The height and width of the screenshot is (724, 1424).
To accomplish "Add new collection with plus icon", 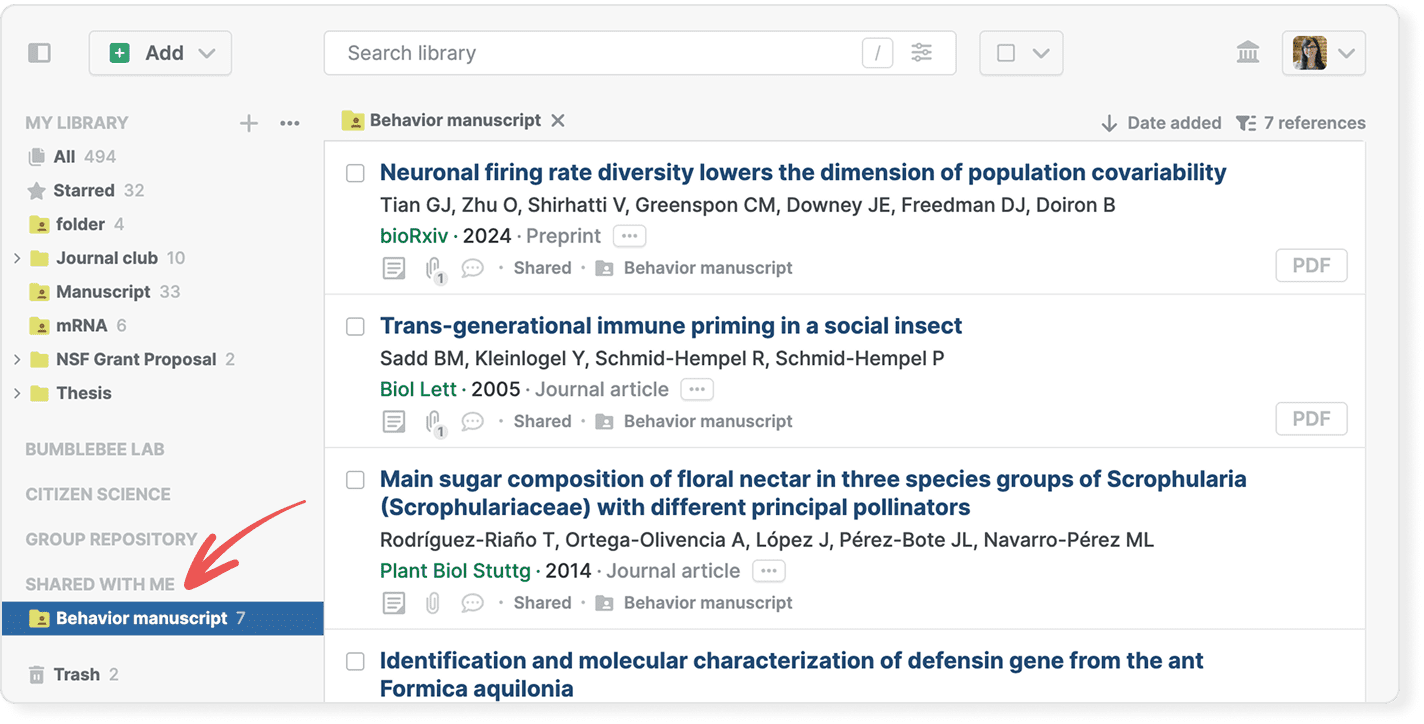I will pyautogui.click(x=249, y=123).
